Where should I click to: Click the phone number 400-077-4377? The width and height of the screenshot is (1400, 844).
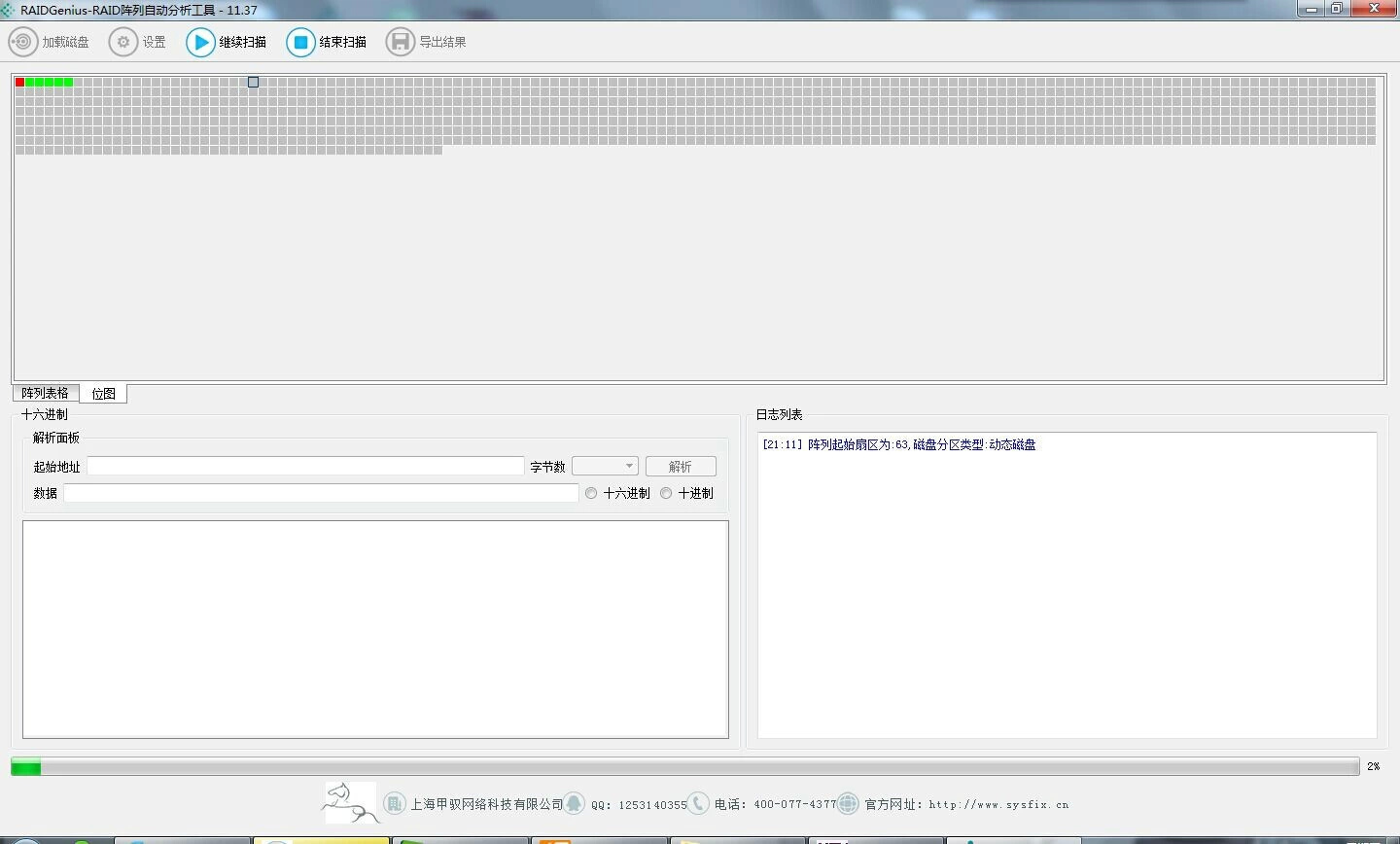(x=794, y=804)
